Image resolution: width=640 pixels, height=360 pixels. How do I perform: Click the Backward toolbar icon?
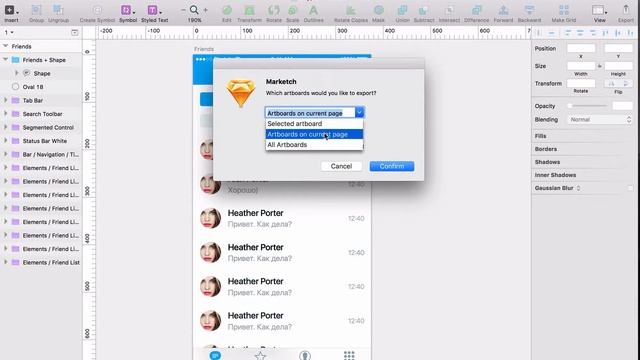pyautogui.click(x=529, y=10)
